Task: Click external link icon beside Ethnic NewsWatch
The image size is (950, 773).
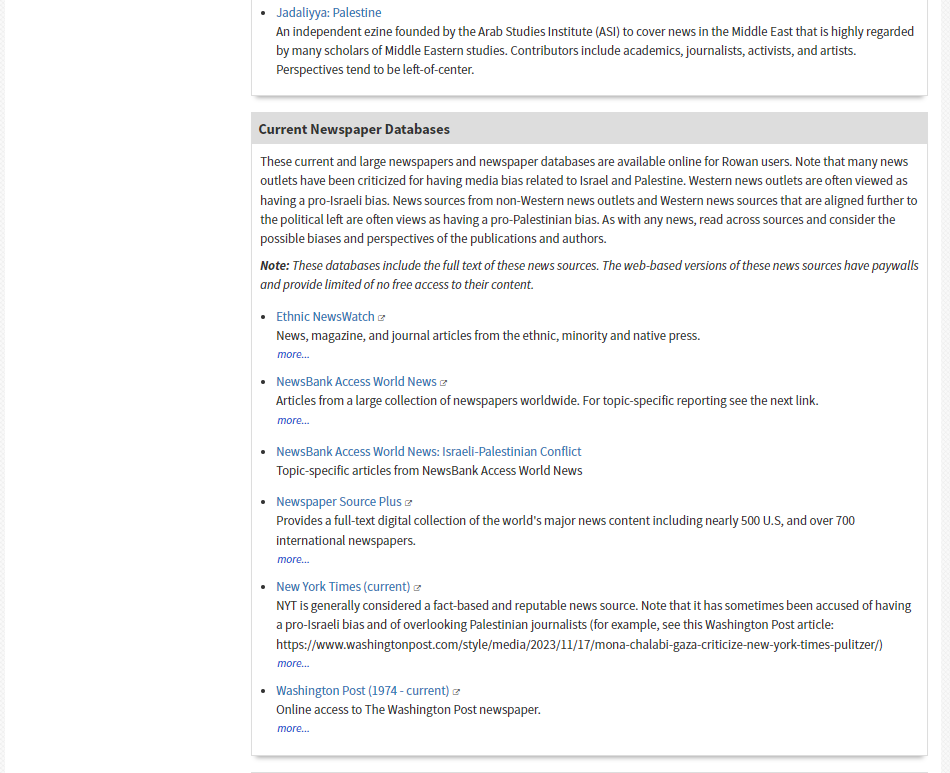Action: click(x=382, y=318)
